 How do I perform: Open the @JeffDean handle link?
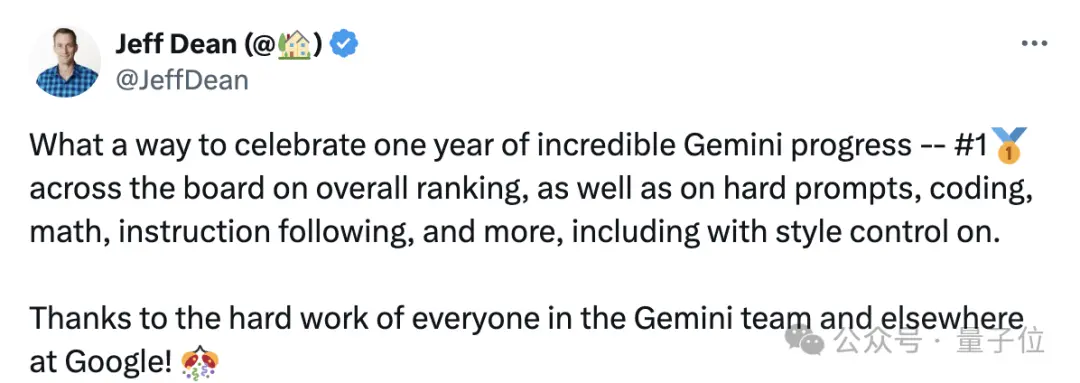click(x=181, y=81)
